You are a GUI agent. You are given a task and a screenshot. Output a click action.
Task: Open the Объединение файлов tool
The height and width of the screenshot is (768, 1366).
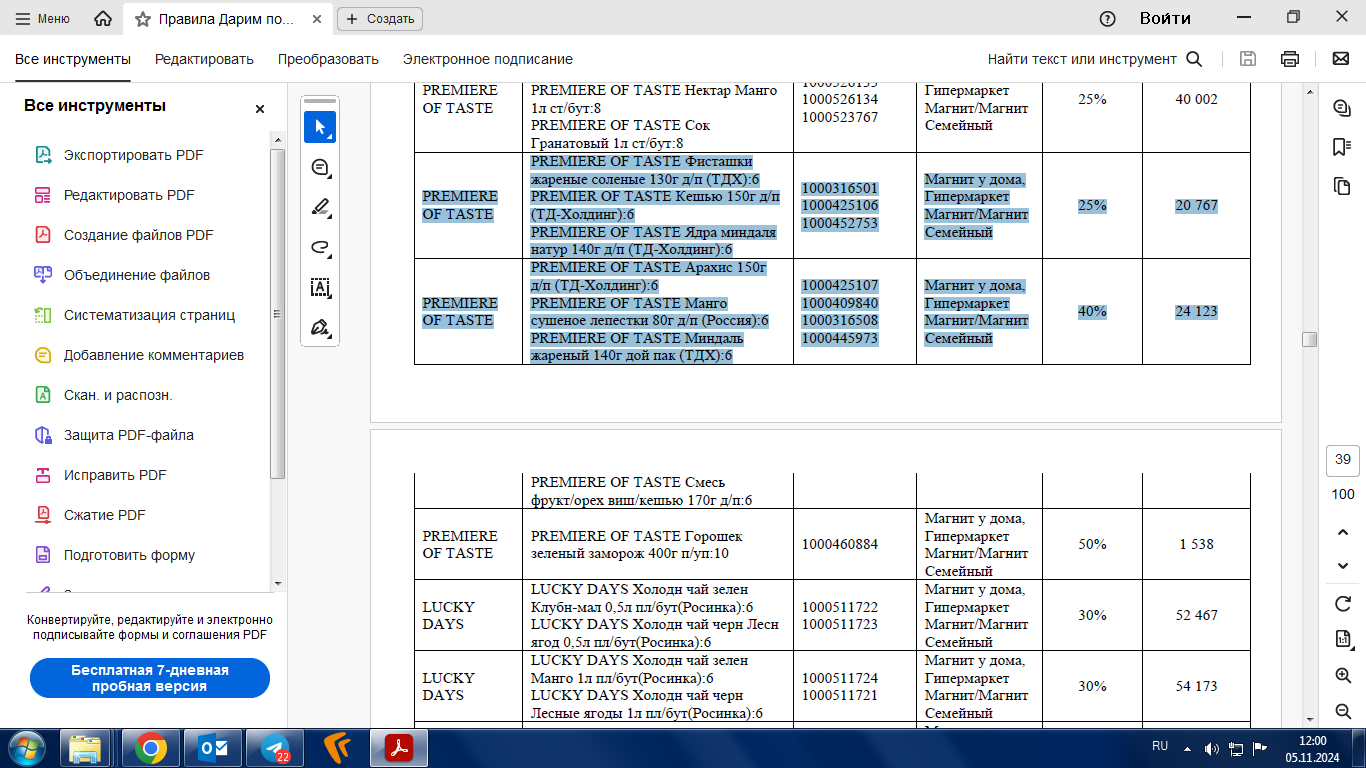[x=137, y=275]
